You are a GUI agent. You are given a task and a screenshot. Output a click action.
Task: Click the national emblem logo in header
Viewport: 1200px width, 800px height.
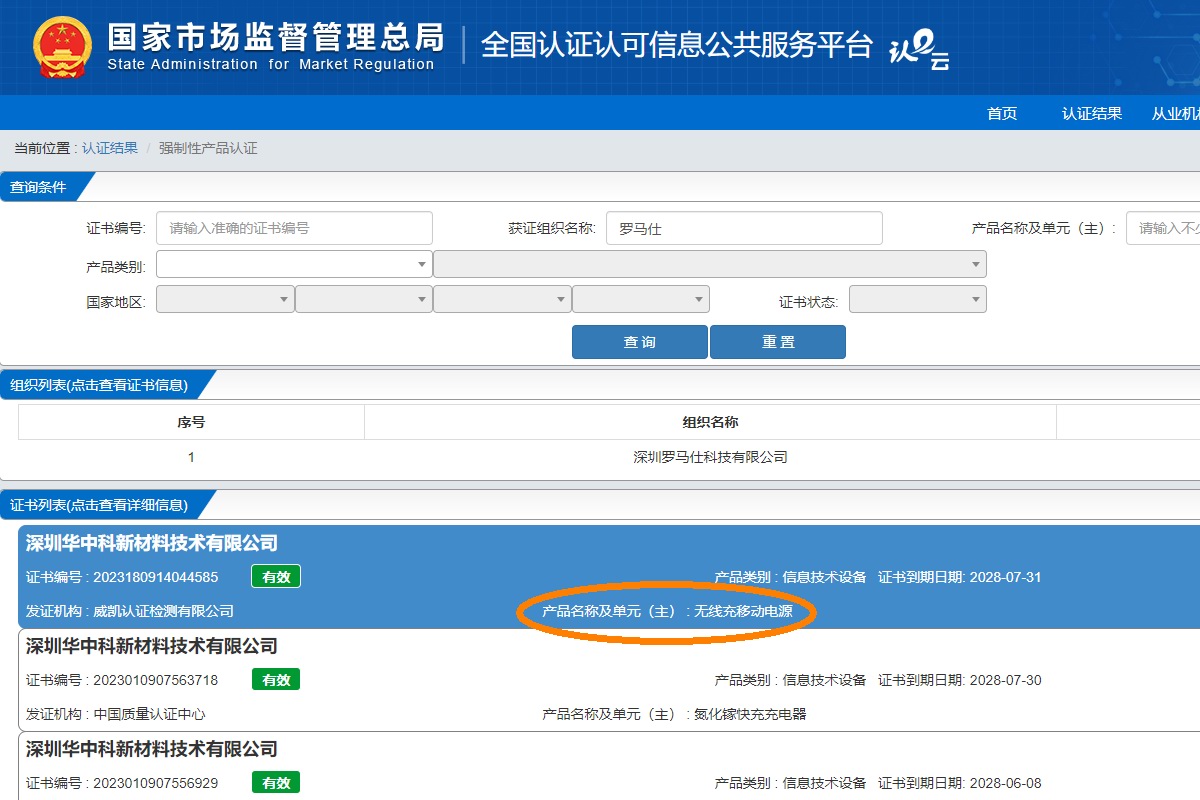62,46
